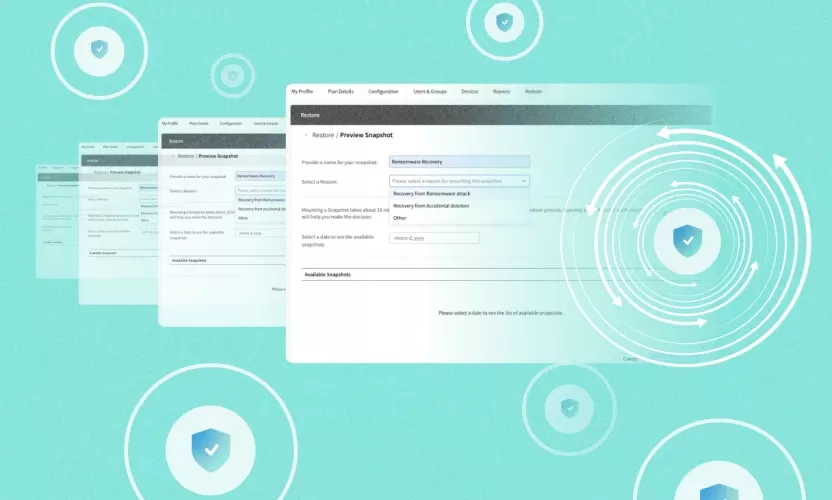Click the large shield inside the circular arrows
Viewport: 832px width, 500px height.
tap(686, 242)
